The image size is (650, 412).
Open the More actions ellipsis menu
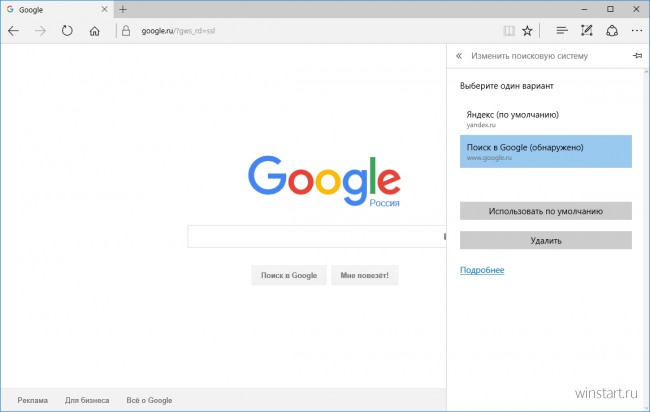[637, 31]
